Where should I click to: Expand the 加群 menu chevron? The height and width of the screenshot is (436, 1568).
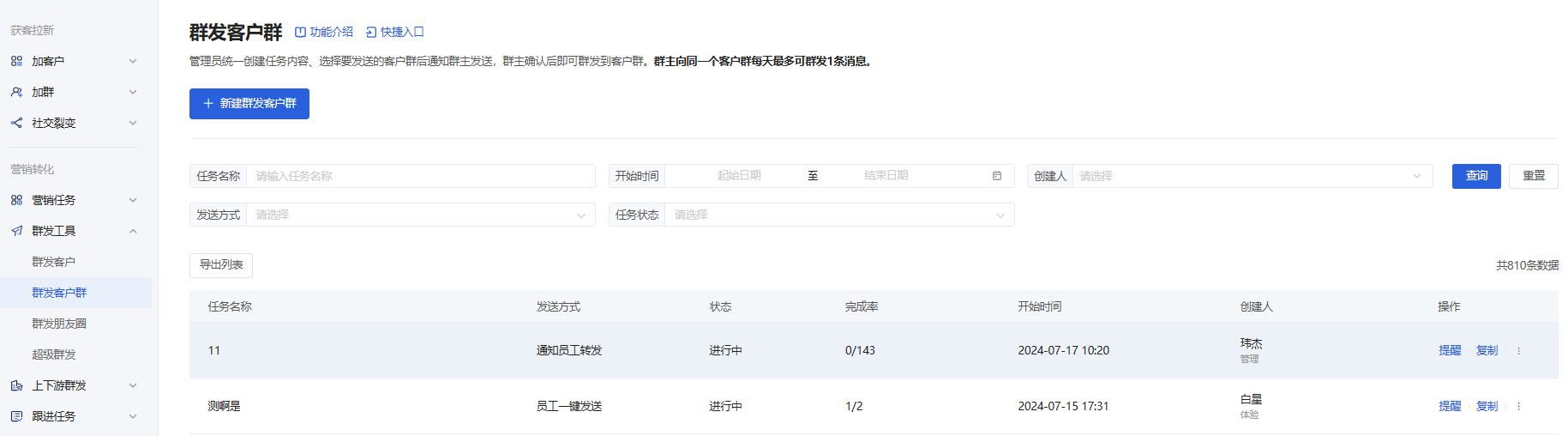tap(133, 92)
